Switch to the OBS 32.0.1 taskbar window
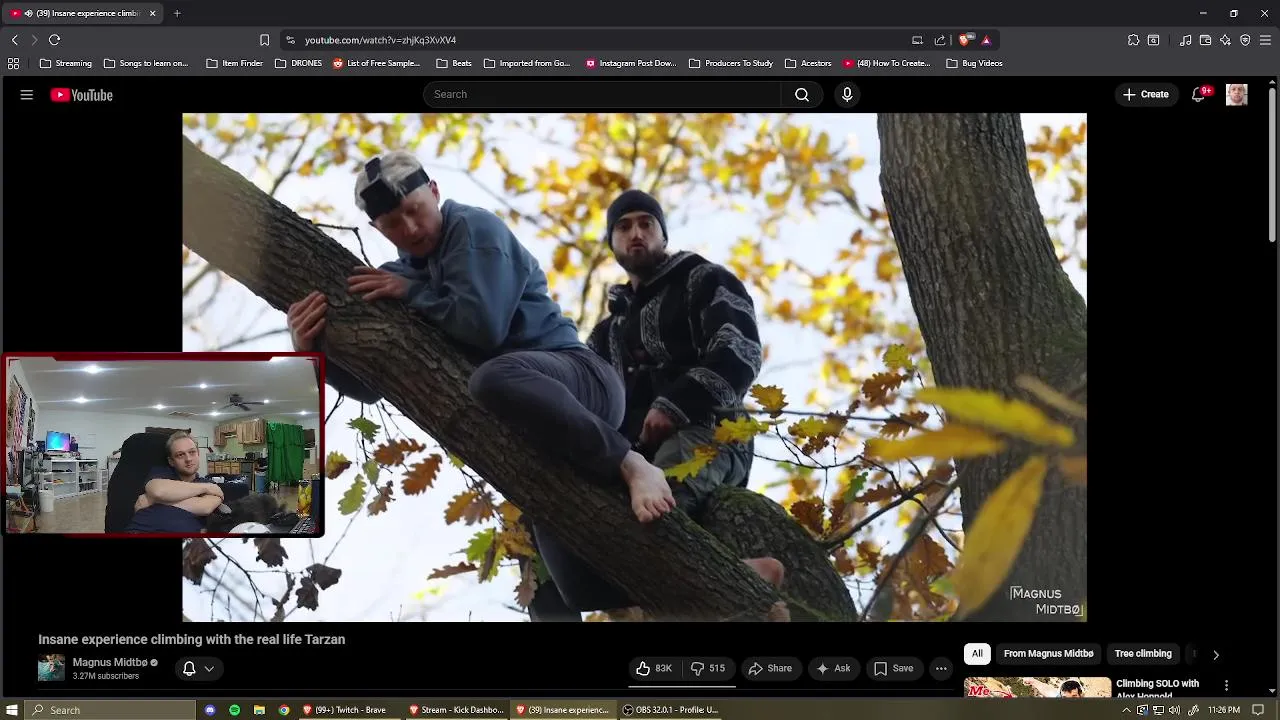This screenshot has width=1280, height=720. pyautogui.click(x=670, y=710)
